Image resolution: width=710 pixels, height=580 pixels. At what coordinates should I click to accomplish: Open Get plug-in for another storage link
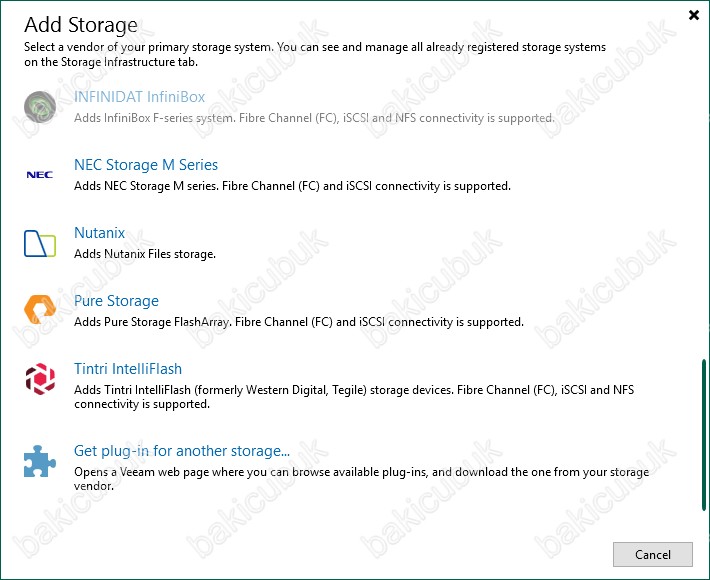(182, 451)
